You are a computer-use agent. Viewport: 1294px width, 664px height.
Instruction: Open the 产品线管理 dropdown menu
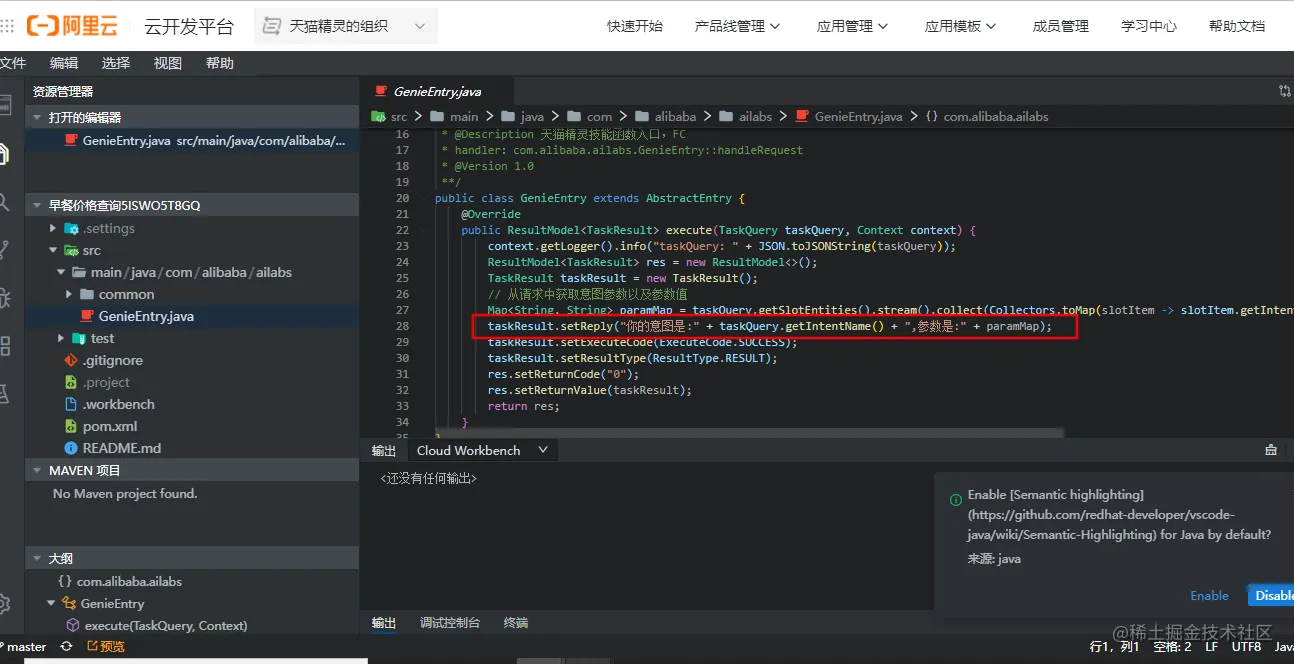(x=737, y=27)
